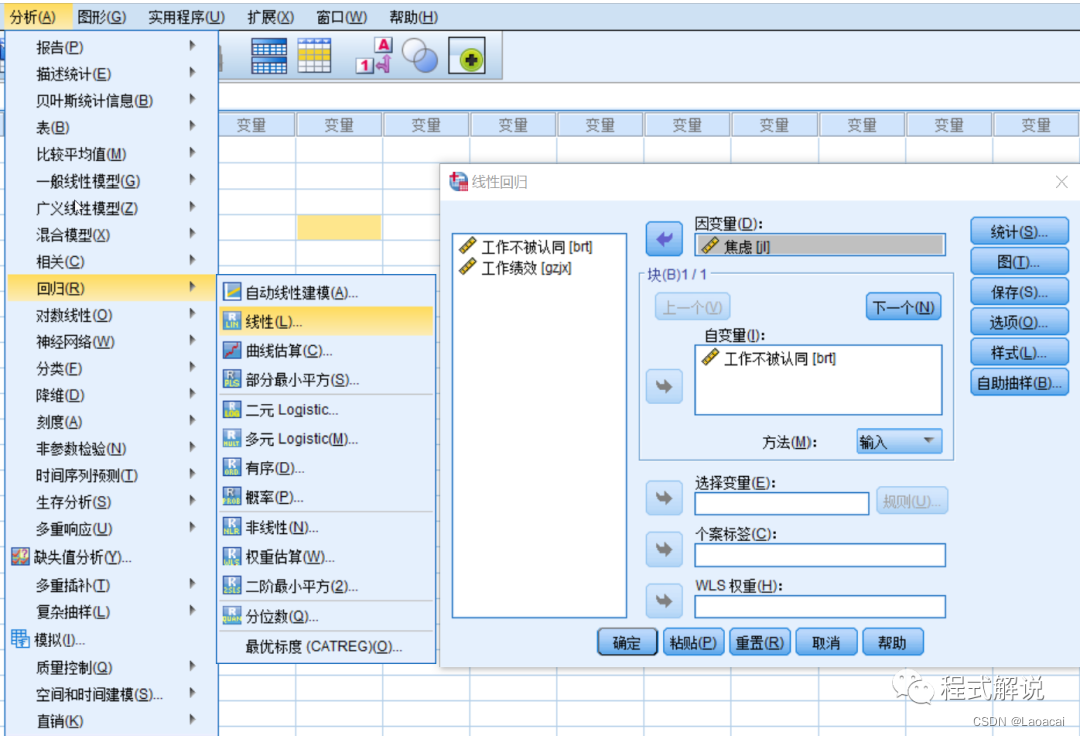Click the 因变量 field containing 焦虑
The height and width of the screenshot is (736, 1080).
click(x=820, y=245)
